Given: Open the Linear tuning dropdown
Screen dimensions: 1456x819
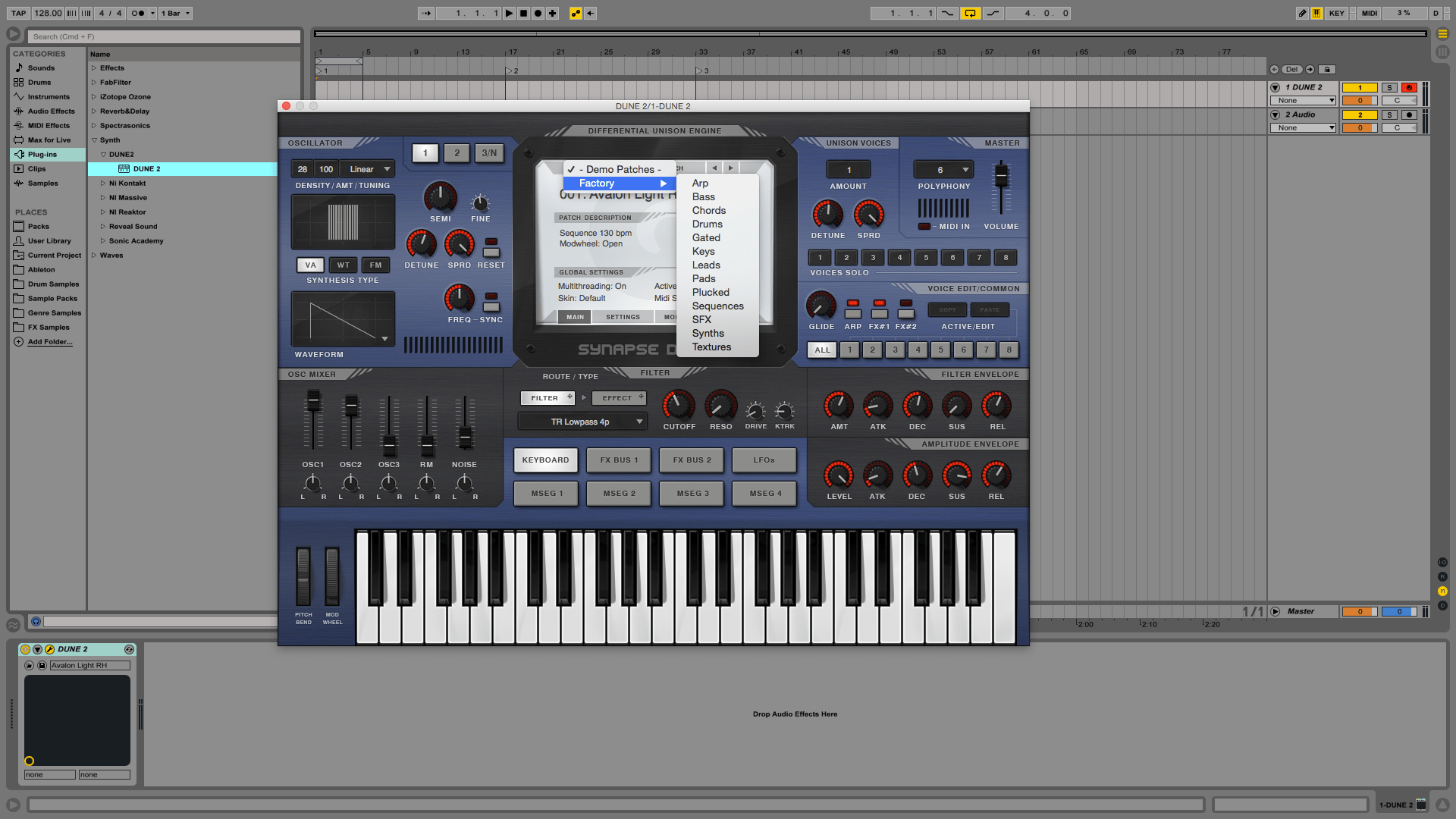Looking at the screenshot, I should point(369,169).
